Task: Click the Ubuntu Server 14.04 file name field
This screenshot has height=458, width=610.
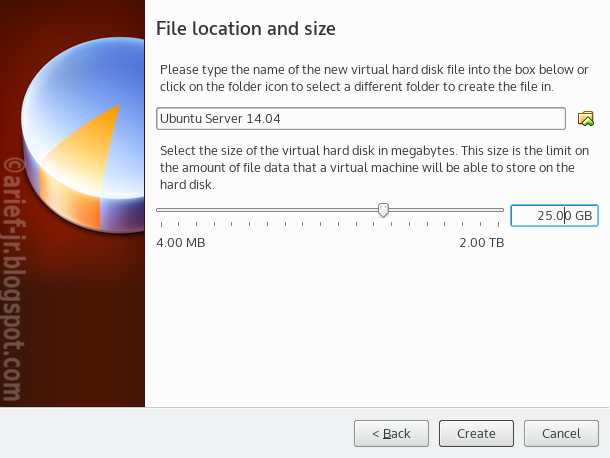Action: click(x=360, y=119)
